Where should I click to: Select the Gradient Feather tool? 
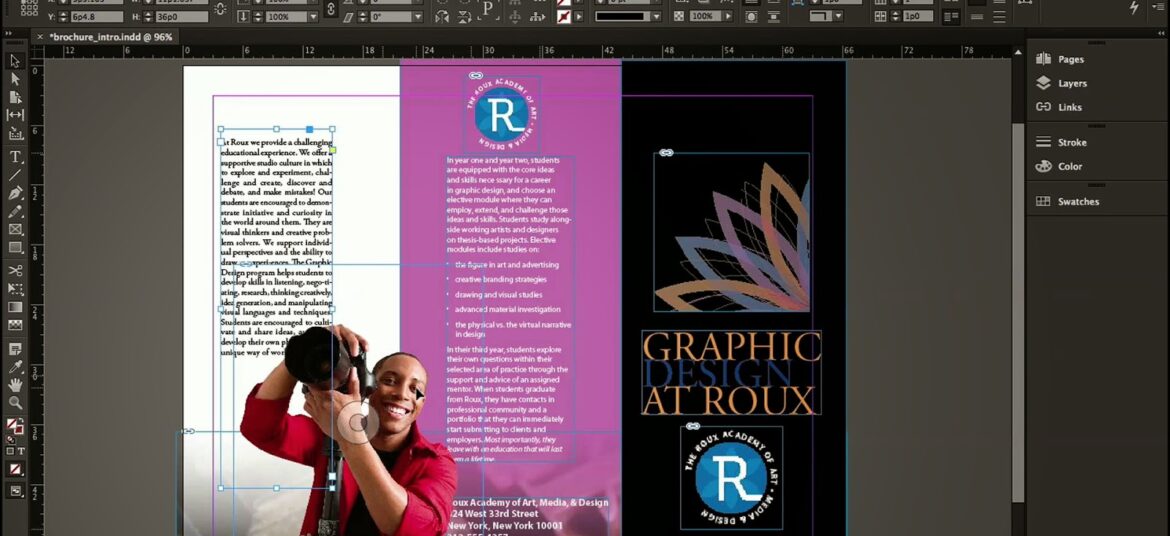click(x=15, y=325)
